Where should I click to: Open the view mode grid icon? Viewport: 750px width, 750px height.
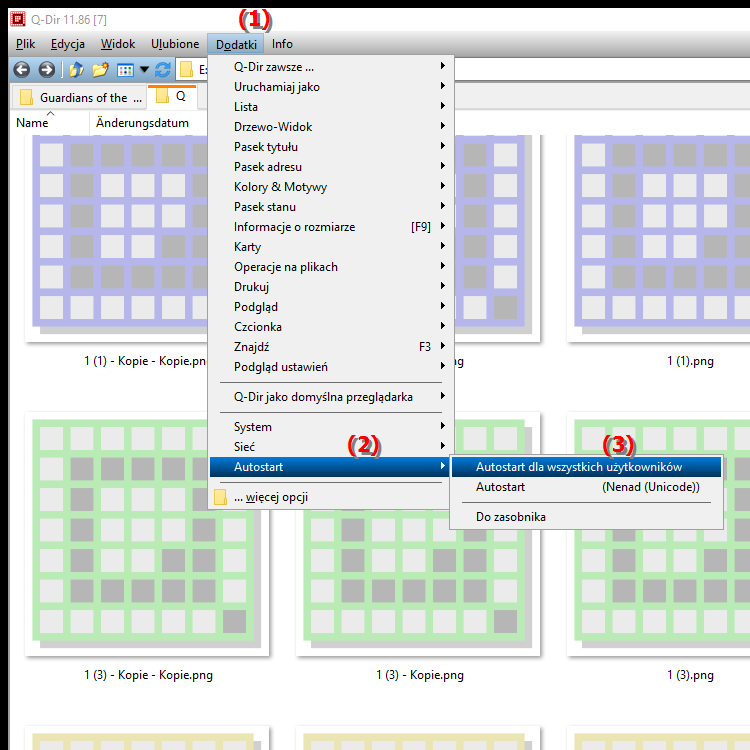(125, 70)
